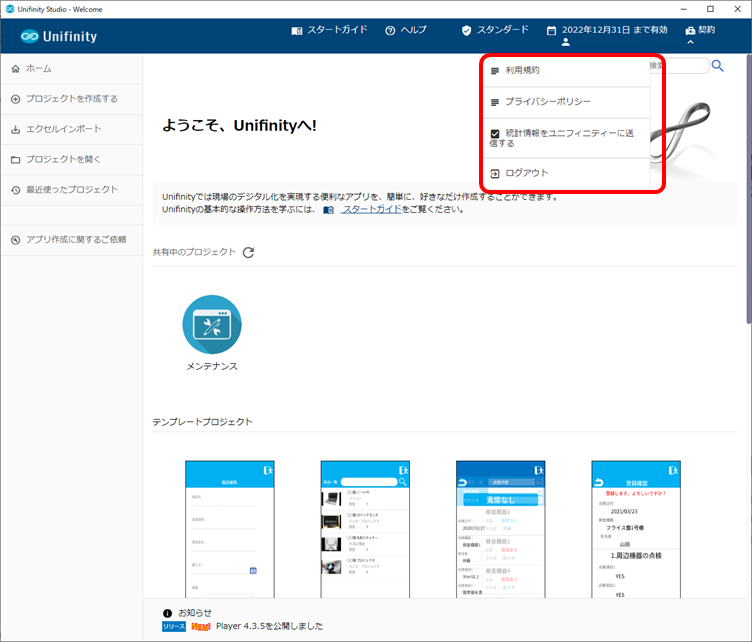Screen dimensions: 752x642
Task: Select プロジェクトを作成する in sidebar
Action: coord(71,99)
